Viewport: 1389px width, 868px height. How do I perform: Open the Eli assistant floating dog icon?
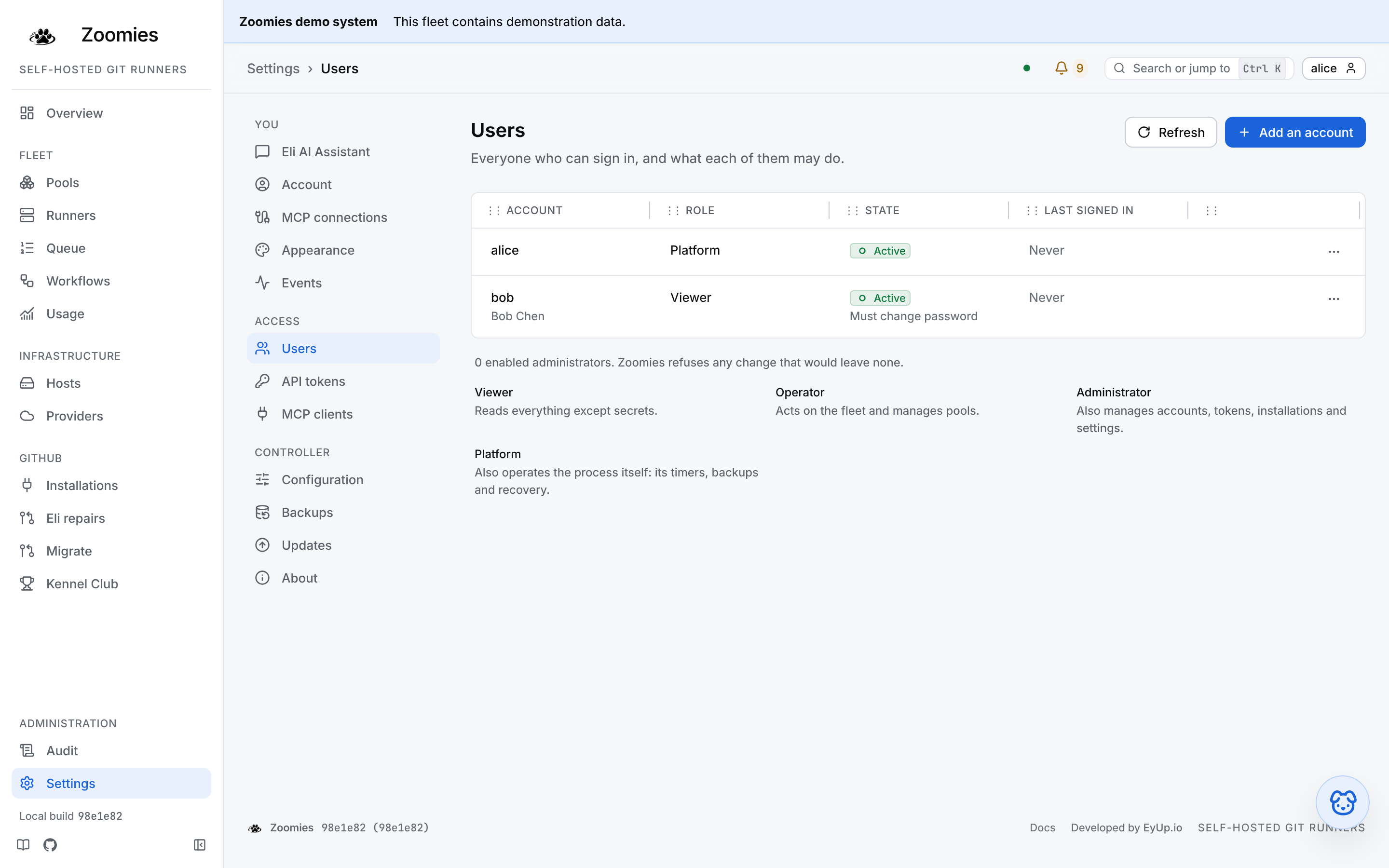[1343, 802]
